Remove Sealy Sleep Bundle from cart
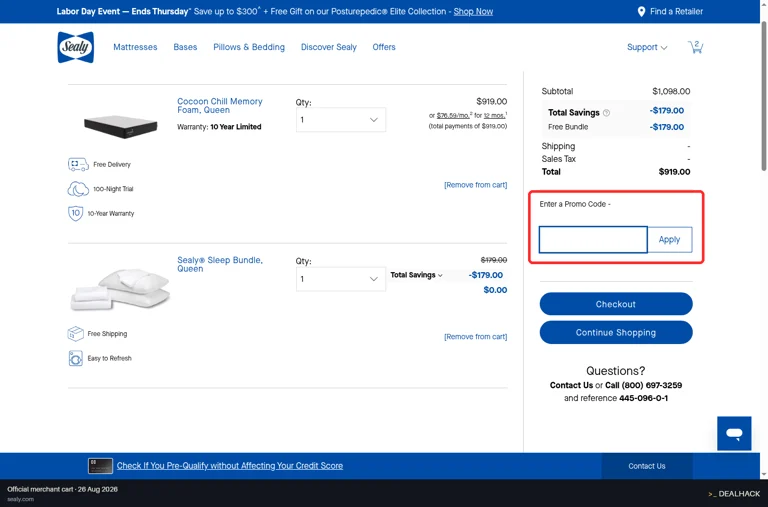This screenshot has width=768, height=507. [476, 337]
